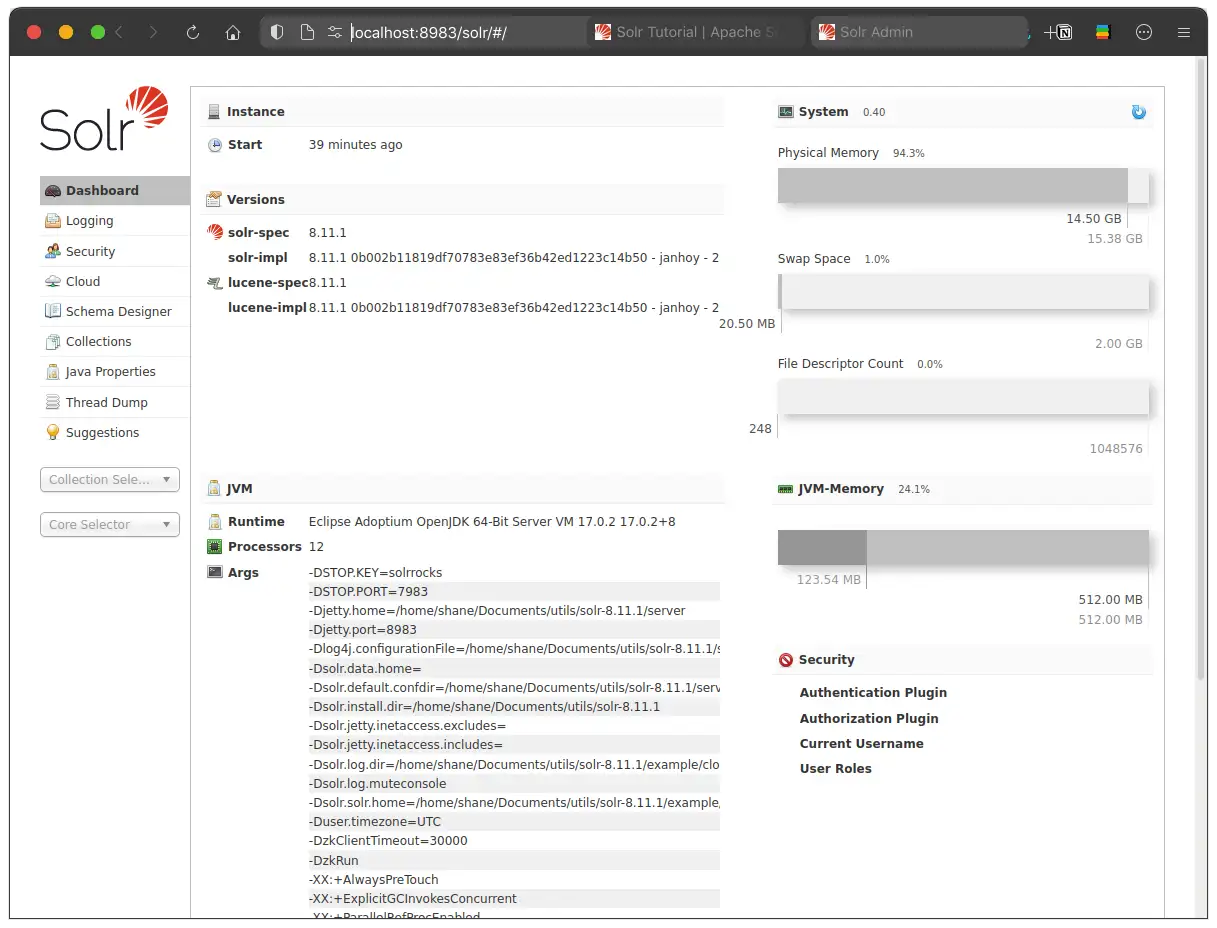The width and height of the screenshot is (1217, 928).
Task: Click the -Djetty.port=8983 argument
Action: point(363,630)
